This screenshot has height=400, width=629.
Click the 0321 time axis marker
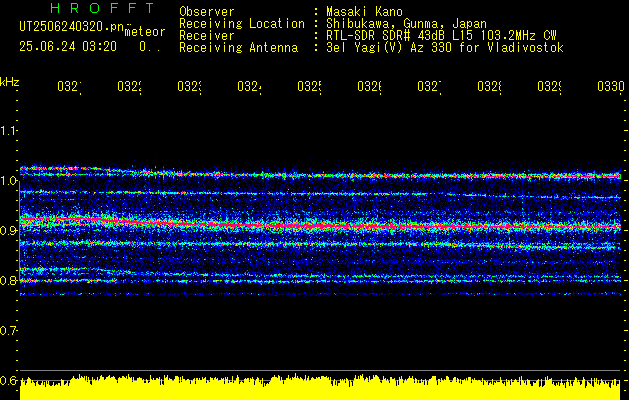pyautogui.click(x=69, y=86)
